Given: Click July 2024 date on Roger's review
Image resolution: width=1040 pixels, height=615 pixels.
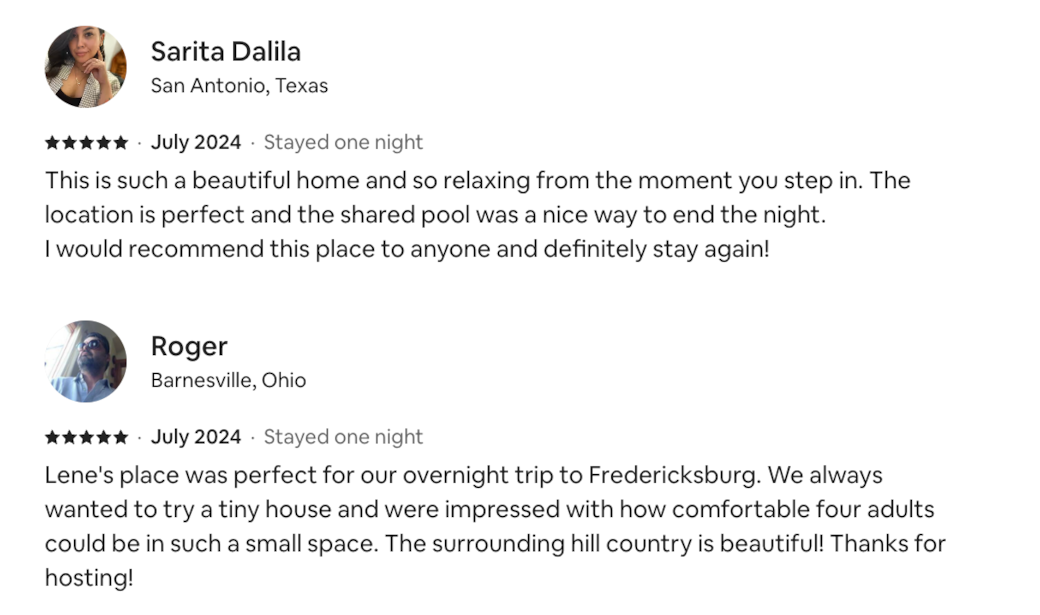Looking at the screenshot, I should 196,437.
